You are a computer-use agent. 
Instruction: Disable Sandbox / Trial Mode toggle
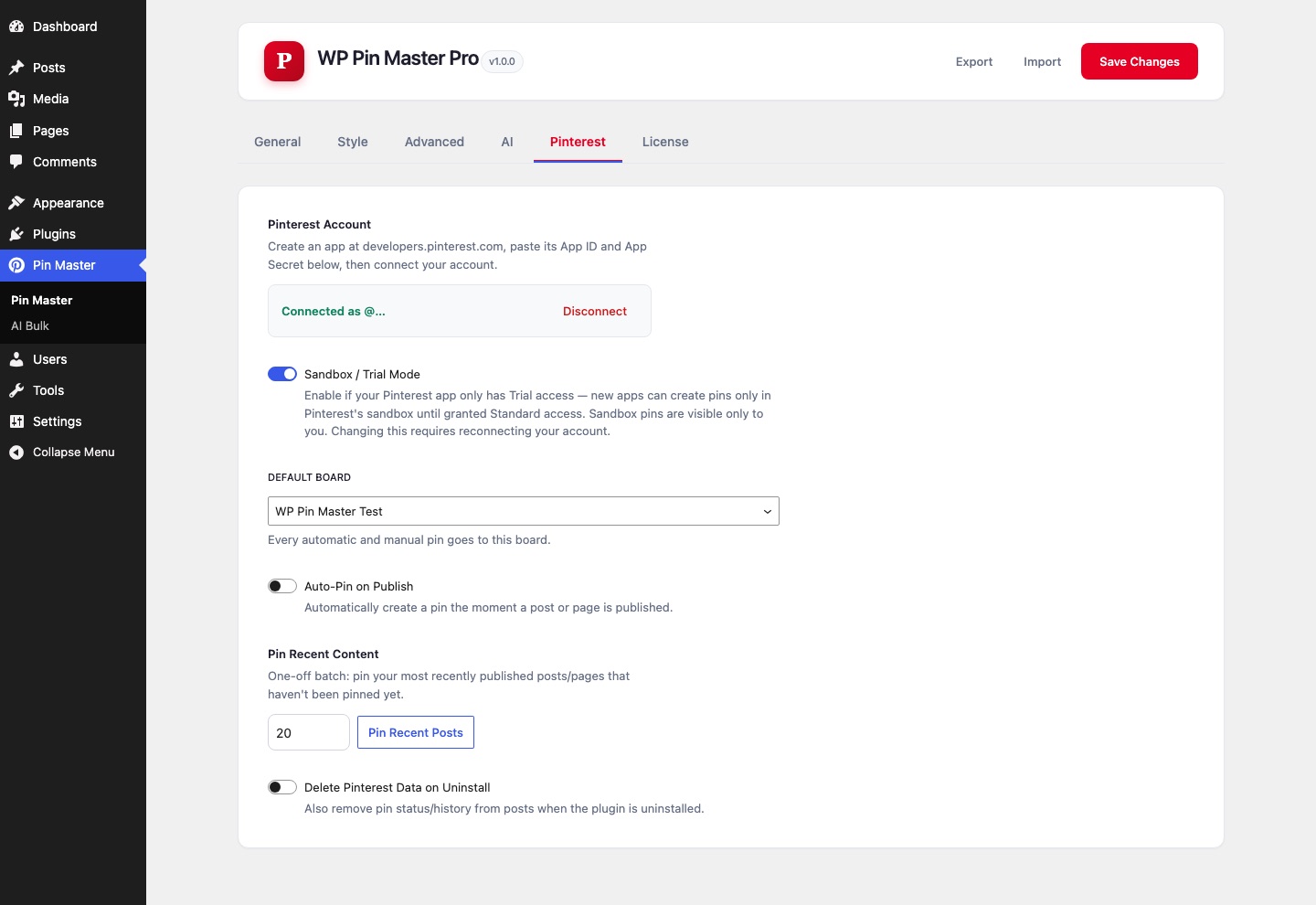282,374
